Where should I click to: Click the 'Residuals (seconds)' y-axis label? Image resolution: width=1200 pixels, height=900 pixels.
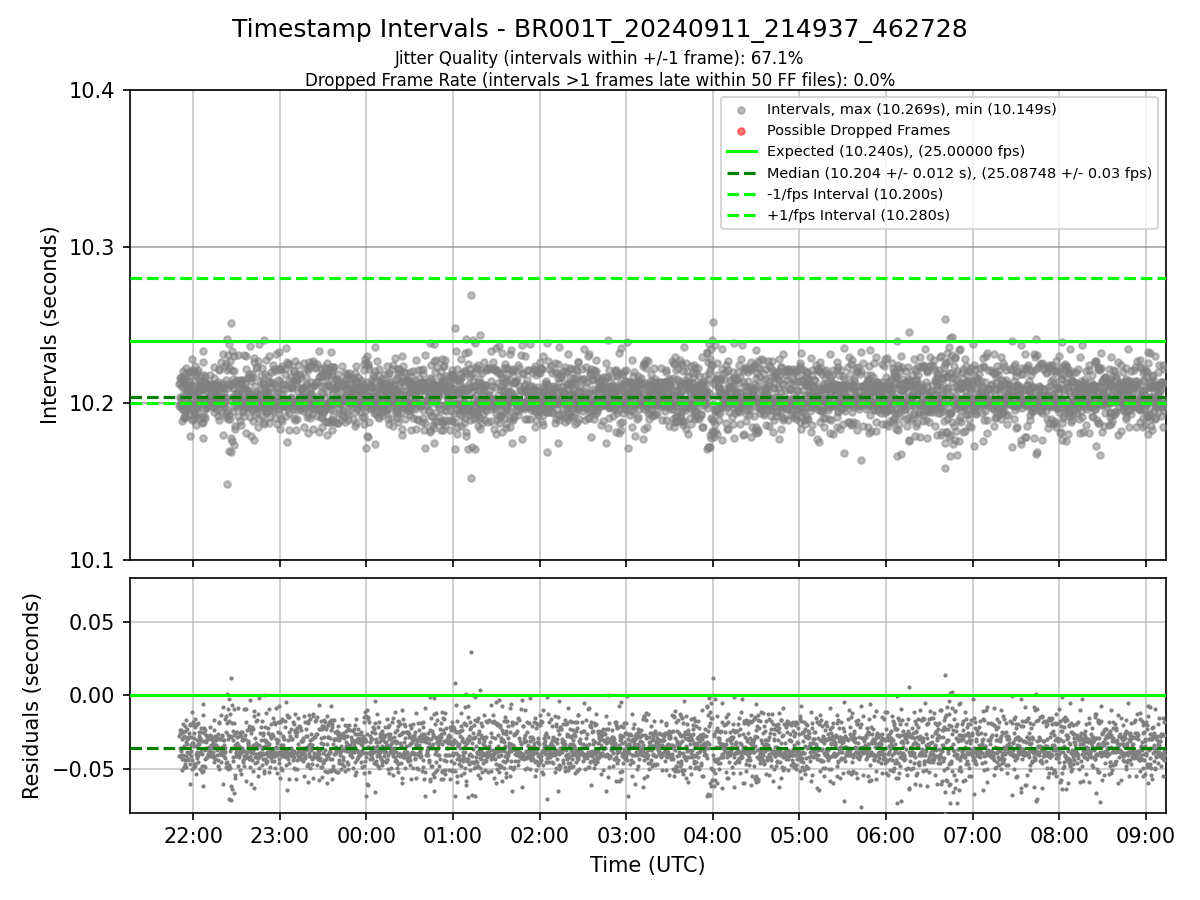click(x=31, y=696)
